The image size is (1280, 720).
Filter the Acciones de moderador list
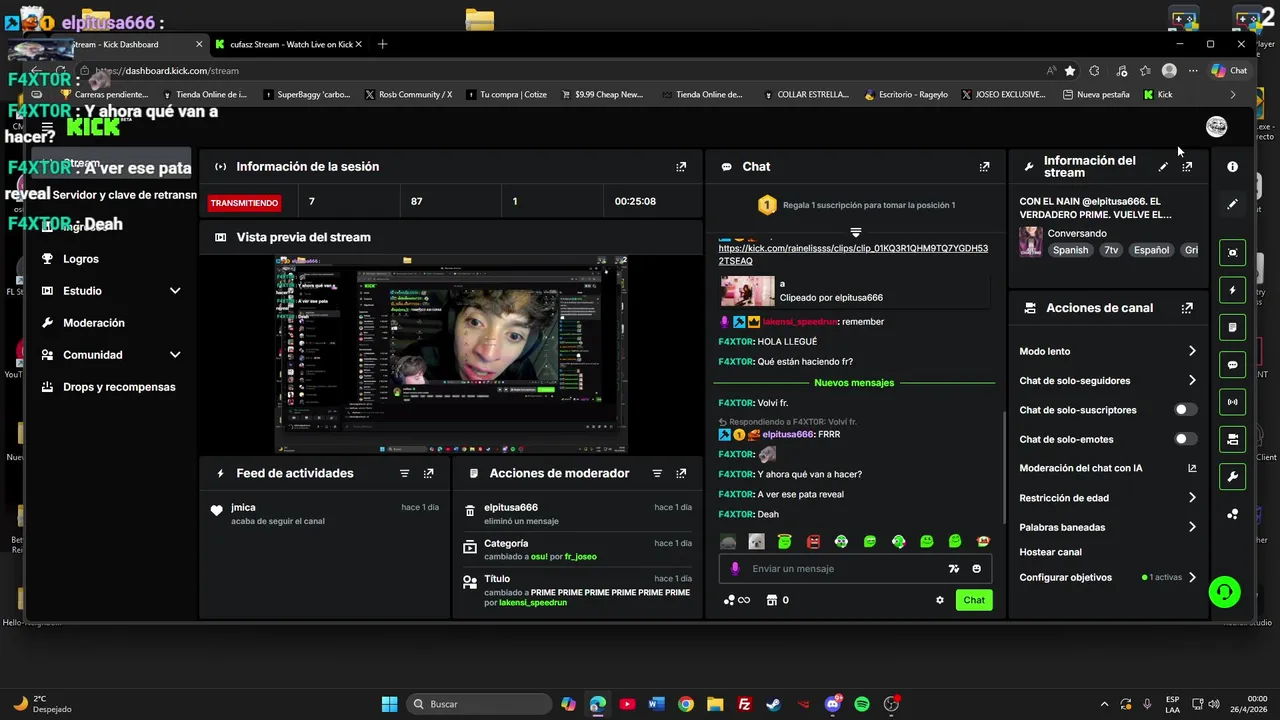pos(657,473)
